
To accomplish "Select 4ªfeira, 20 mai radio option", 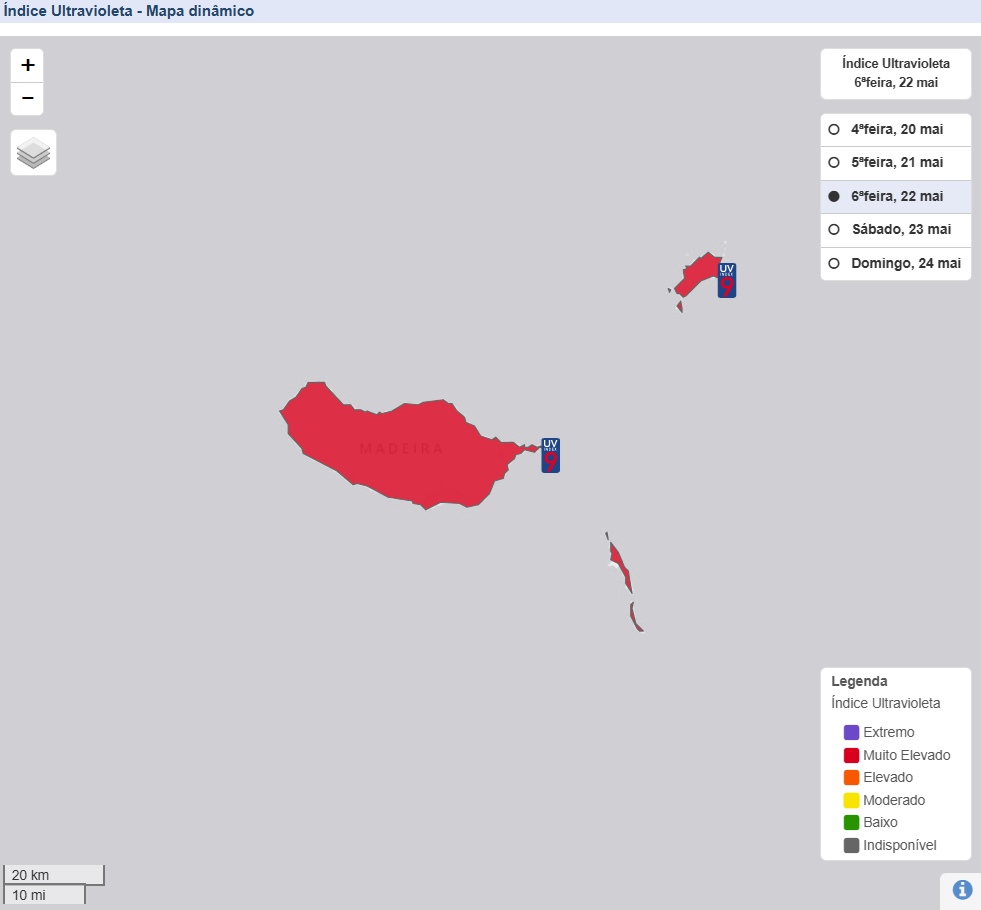I will (896, 129).
